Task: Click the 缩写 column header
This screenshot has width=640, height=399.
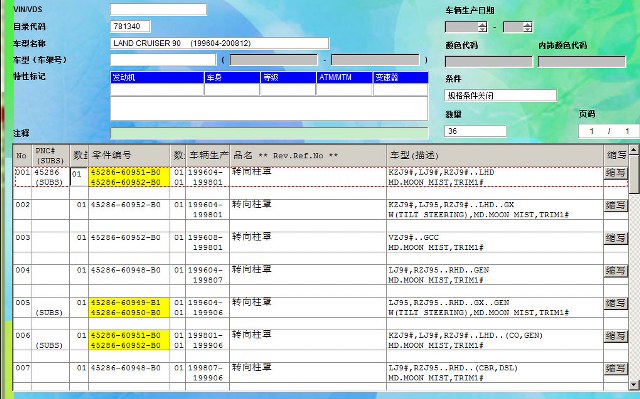Action: pyautogui.click(x=616, y=155)
